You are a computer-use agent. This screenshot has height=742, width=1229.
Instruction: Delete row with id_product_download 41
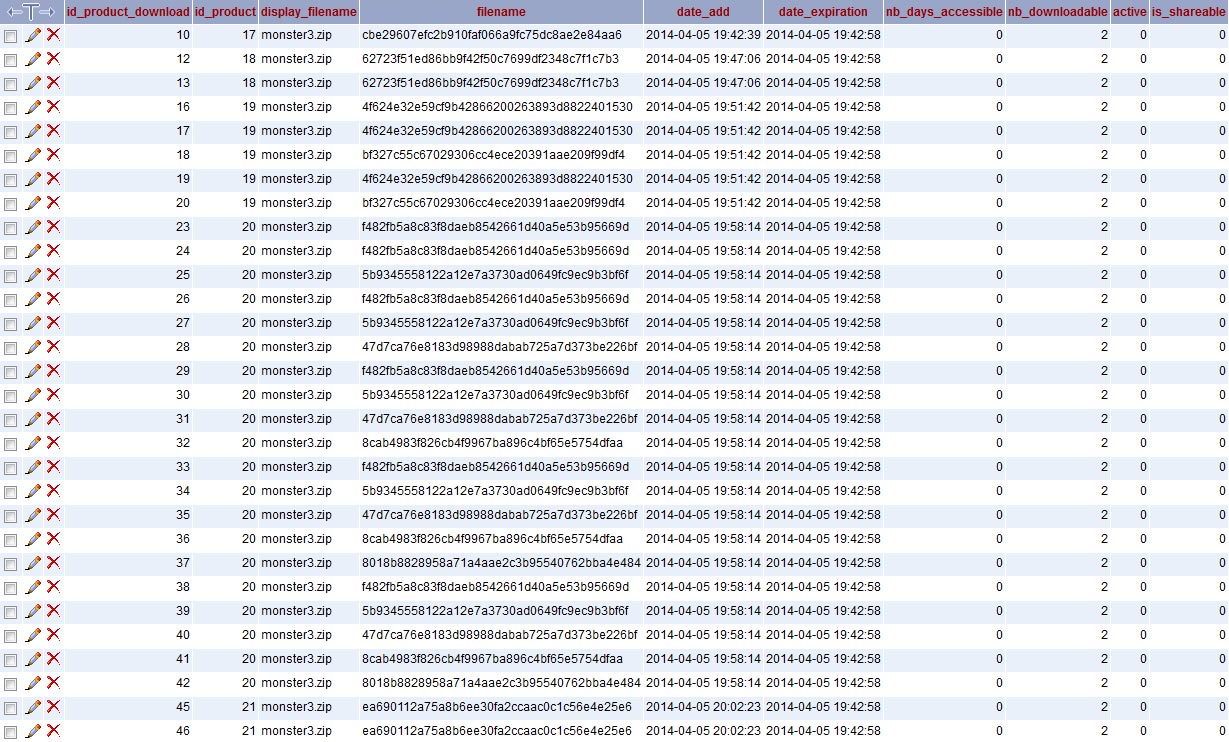(53, 659)
